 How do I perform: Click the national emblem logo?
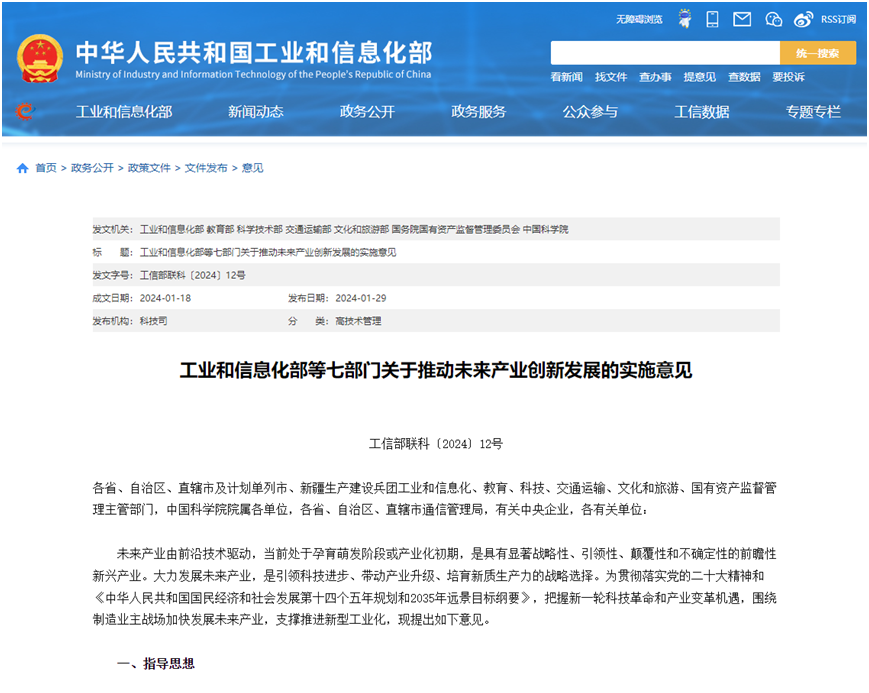point(40,59)
